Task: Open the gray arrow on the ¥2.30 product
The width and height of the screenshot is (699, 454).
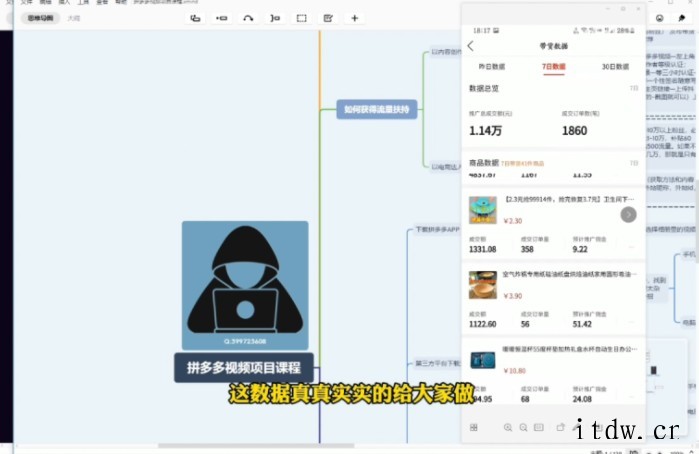Action: [x=628, y=215]
